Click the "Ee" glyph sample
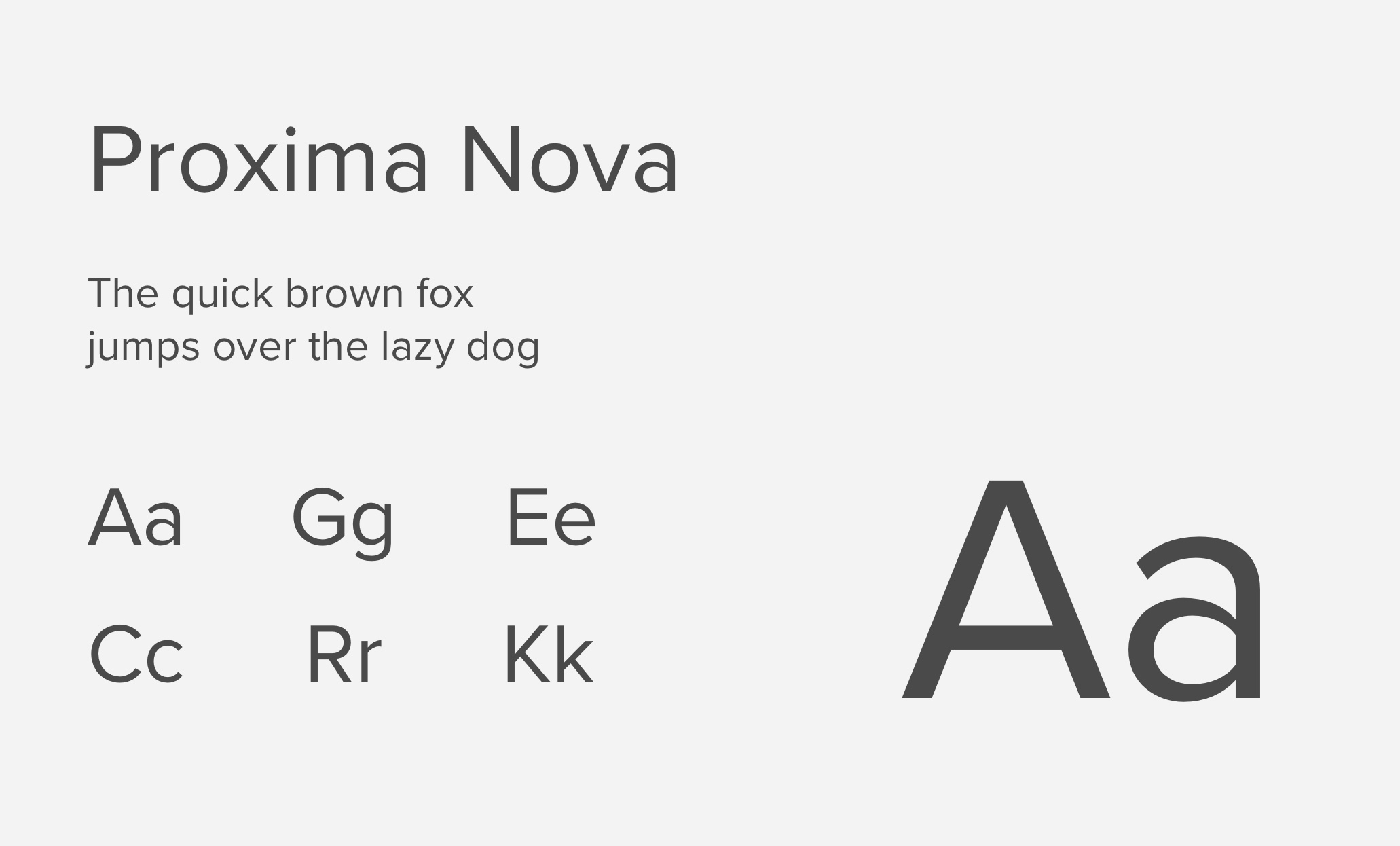 tap(551, 517)
